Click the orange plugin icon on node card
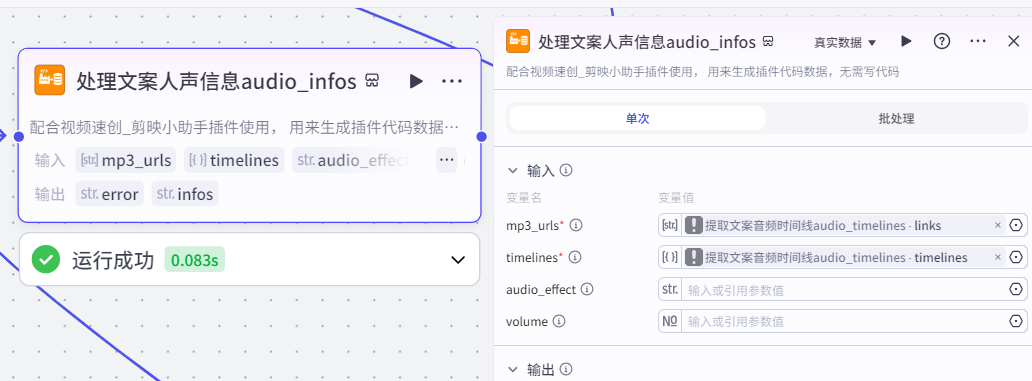Image resolution: width=1032 pixels, height=381 pixels. pos(49,80)
